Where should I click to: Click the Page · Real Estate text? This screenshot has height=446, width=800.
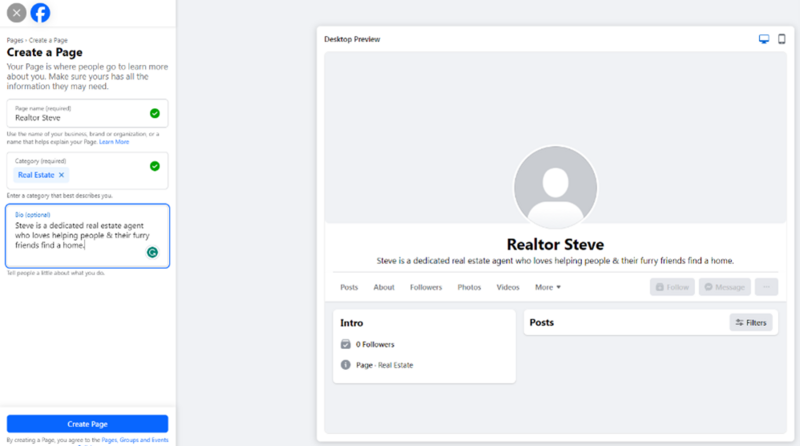click(x=384, y=365)
